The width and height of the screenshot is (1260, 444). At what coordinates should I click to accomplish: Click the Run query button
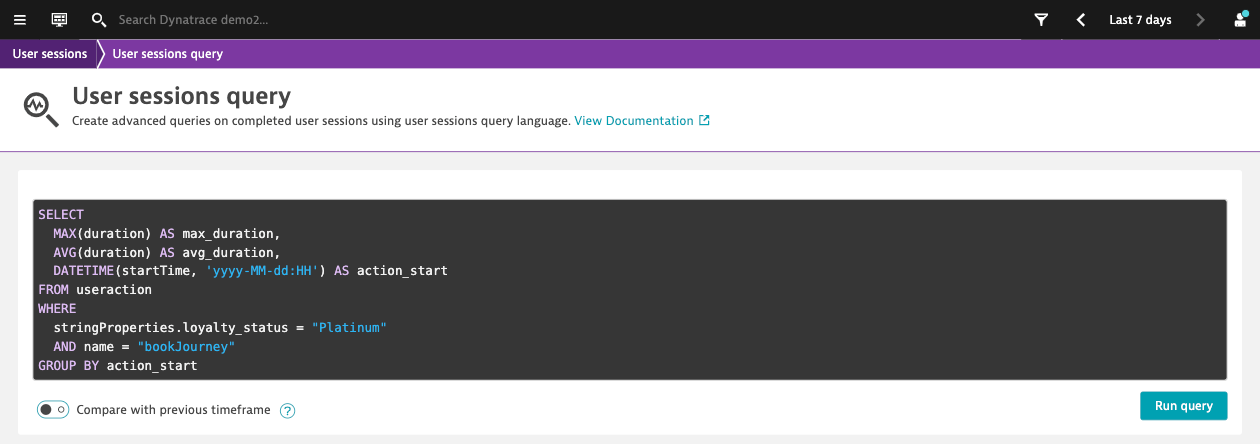click(1184, 406)
